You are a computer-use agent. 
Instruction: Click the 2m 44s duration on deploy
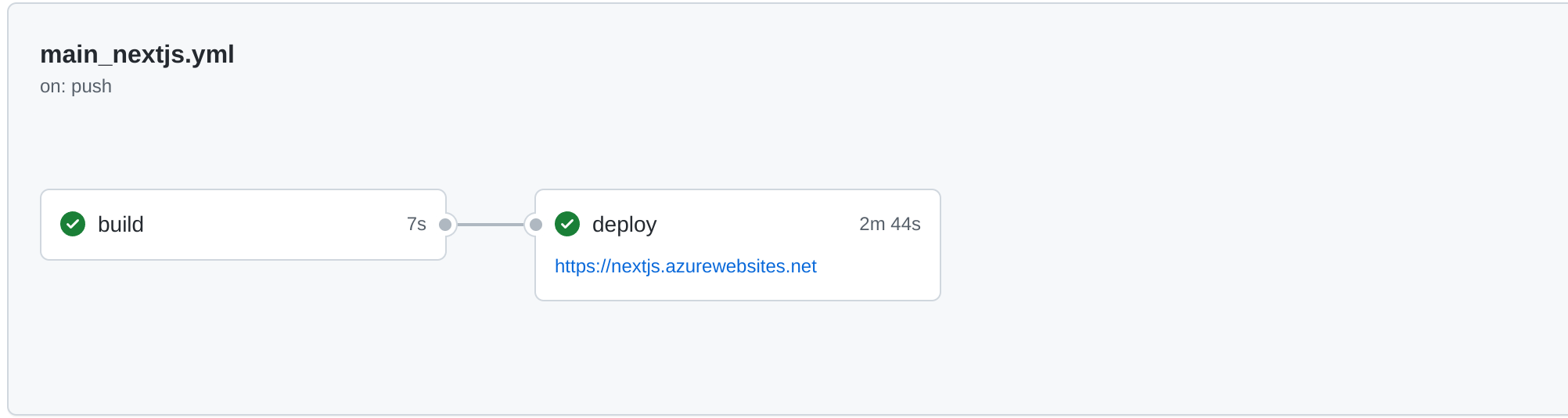tap(890, 224)
